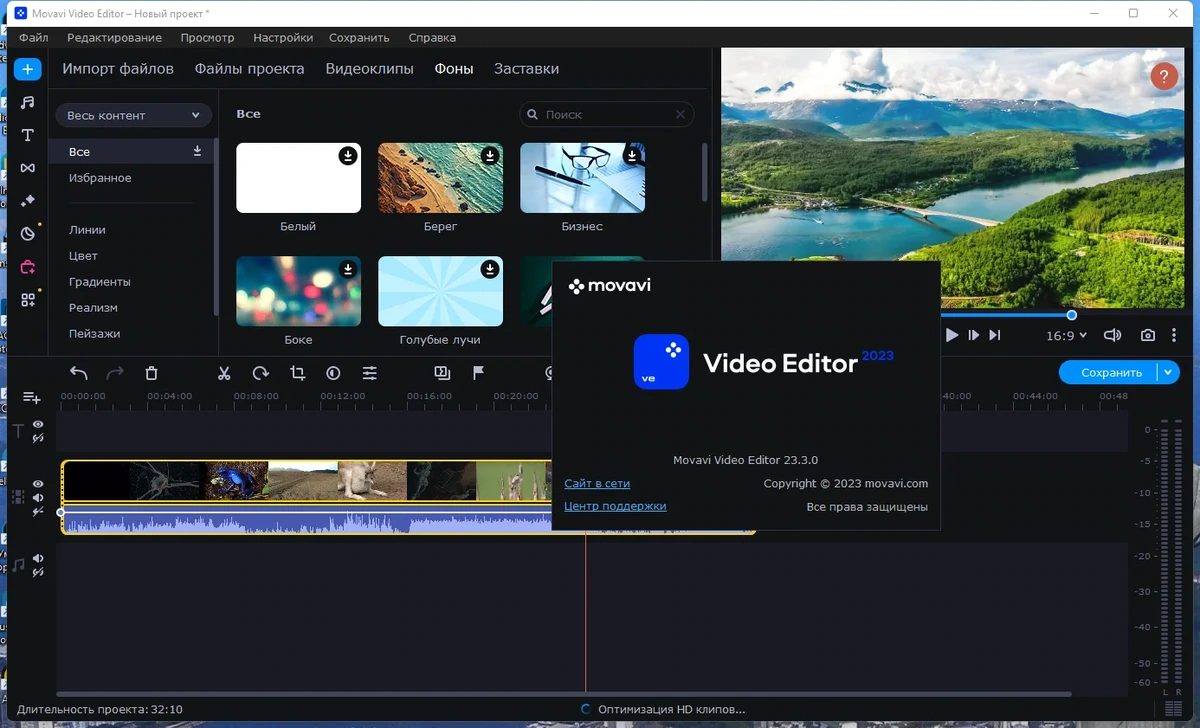The width and height of the screenshot is (1200, 728).
Task: Toggle link icon on title track
Action: point(38,438)
